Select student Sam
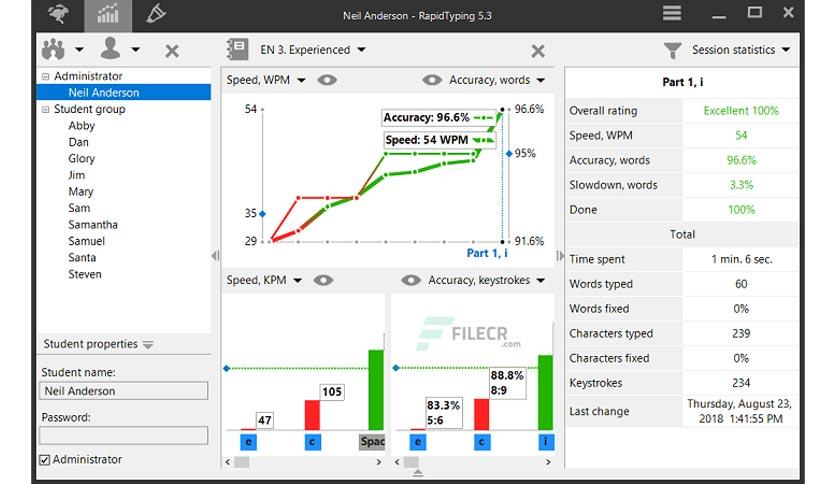Screen dimensions: 836x484 [x=79, y=208]
